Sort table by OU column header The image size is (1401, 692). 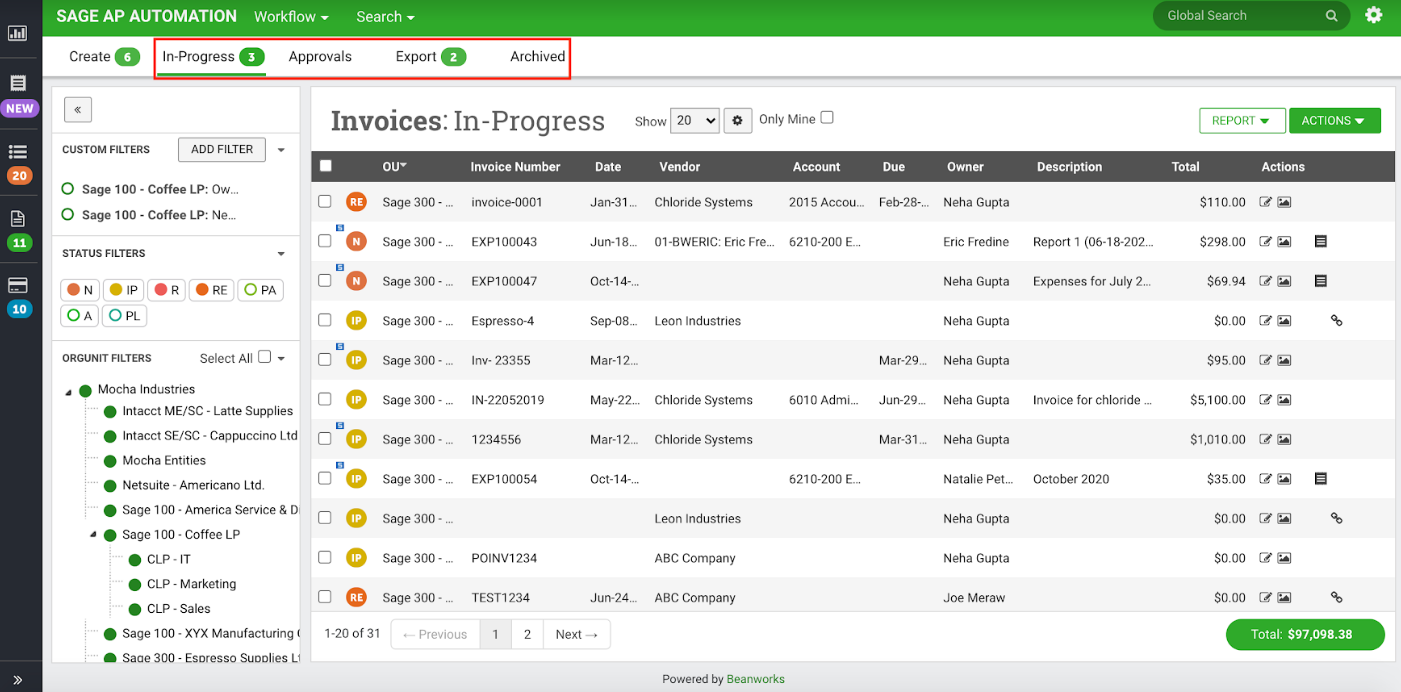pyautogui.click(x=394, y=166)
